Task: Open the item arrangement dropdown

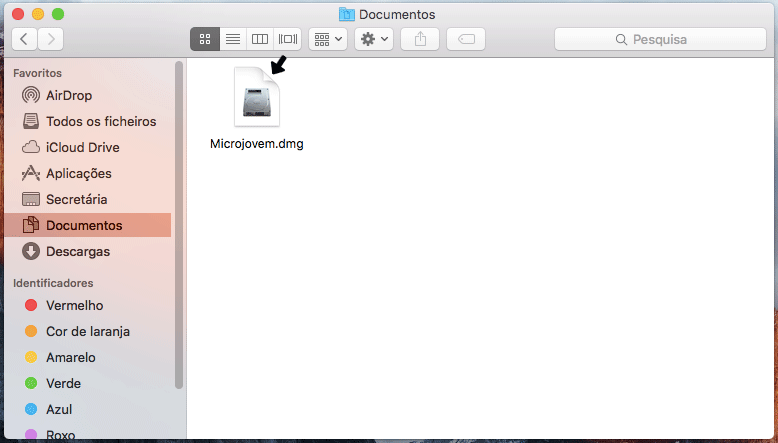Action: click(x=328, y=39)
